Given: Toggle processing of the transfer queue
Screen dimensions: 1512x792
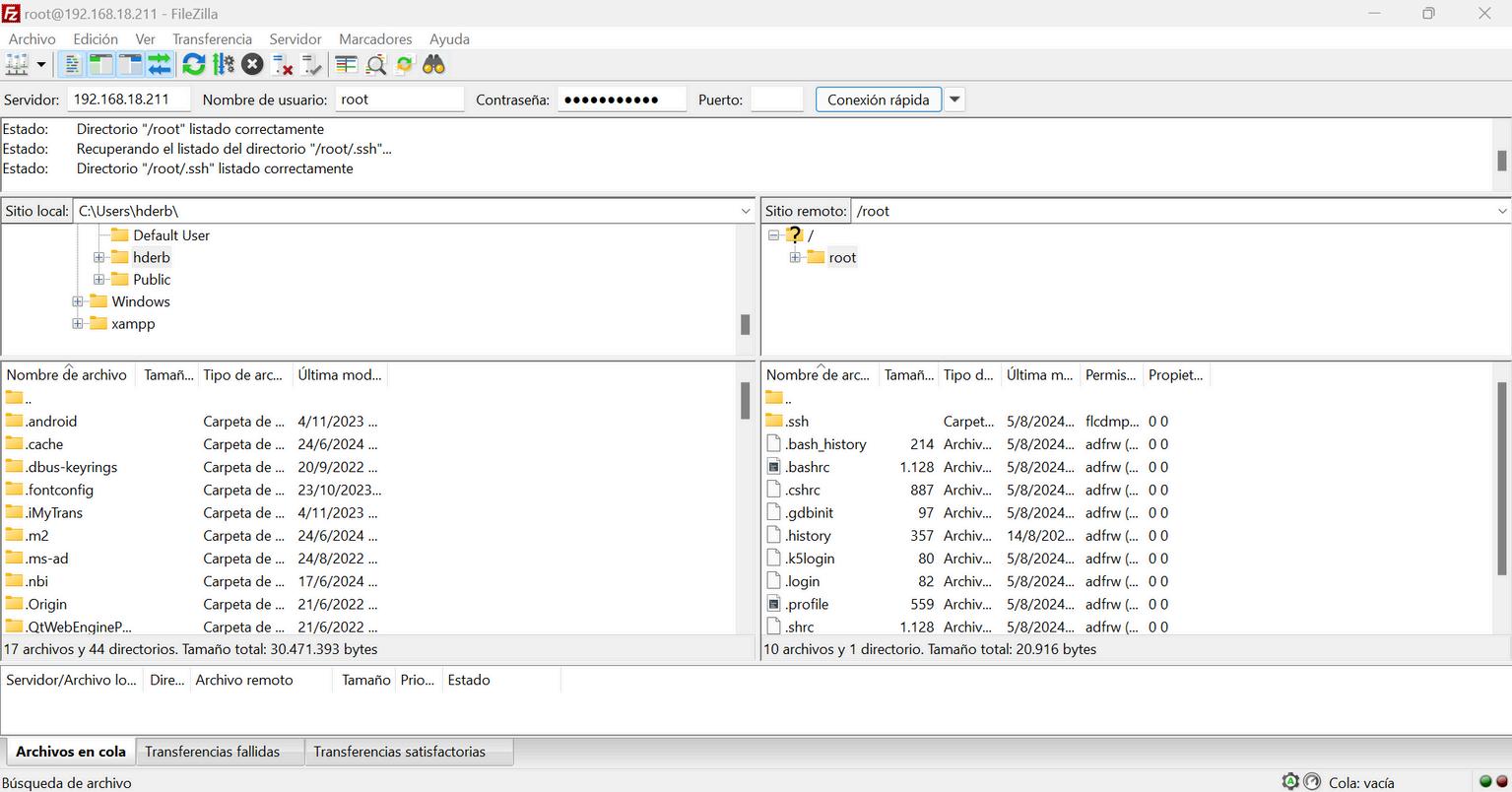Looking at the screenshot, I should coord(224,65).
